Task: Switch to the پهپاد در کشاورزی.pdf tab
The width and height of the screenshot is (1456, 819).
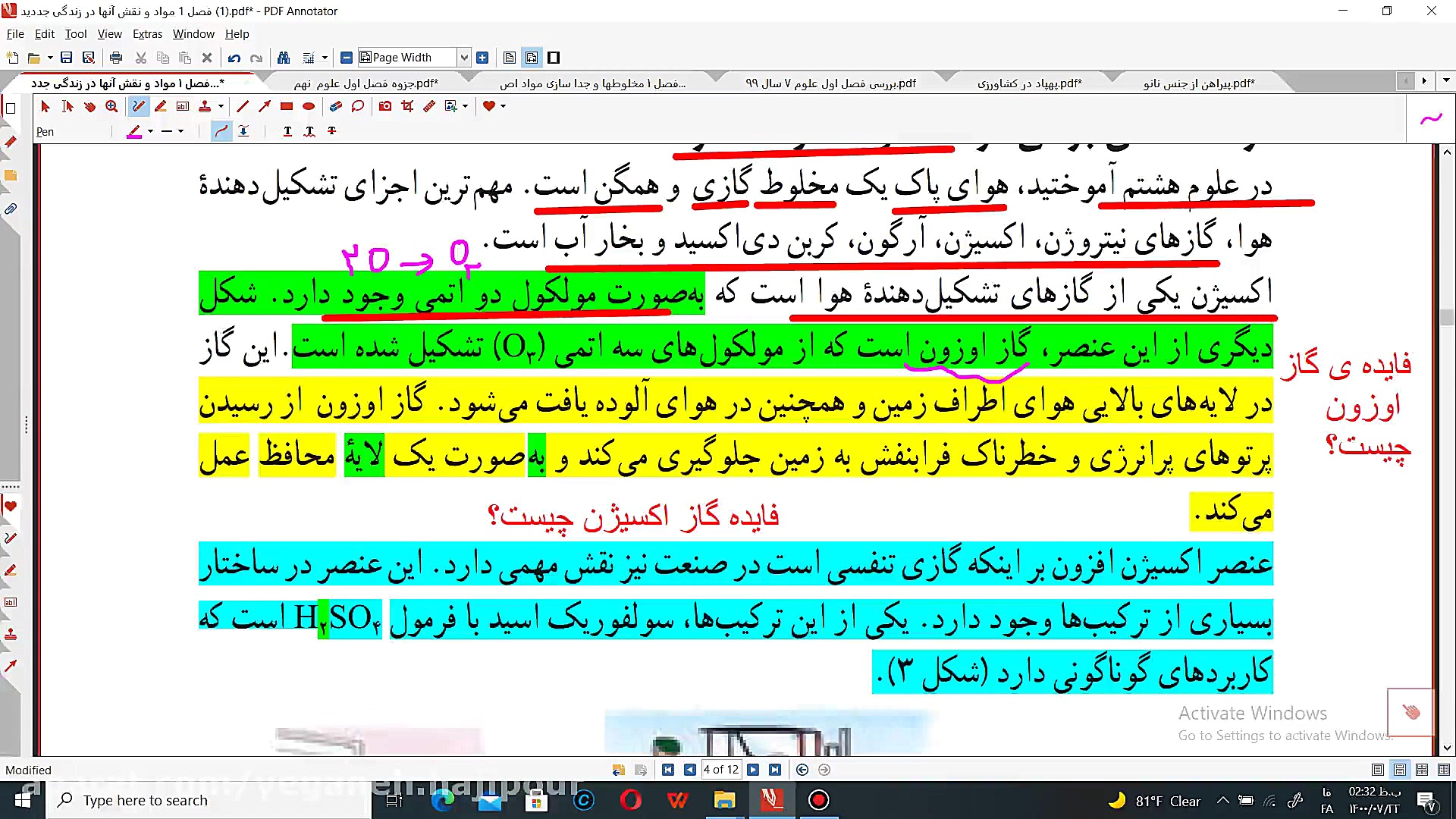Action: 1029,83
